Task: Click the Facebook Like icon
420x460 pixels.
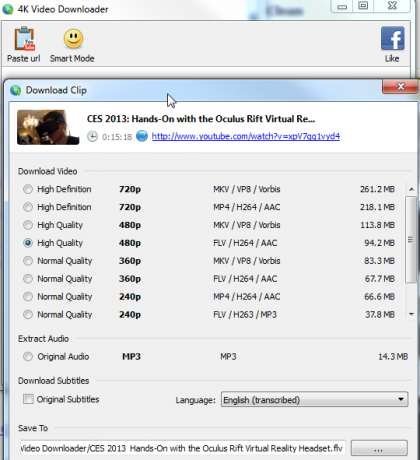Action: point(393,38)
